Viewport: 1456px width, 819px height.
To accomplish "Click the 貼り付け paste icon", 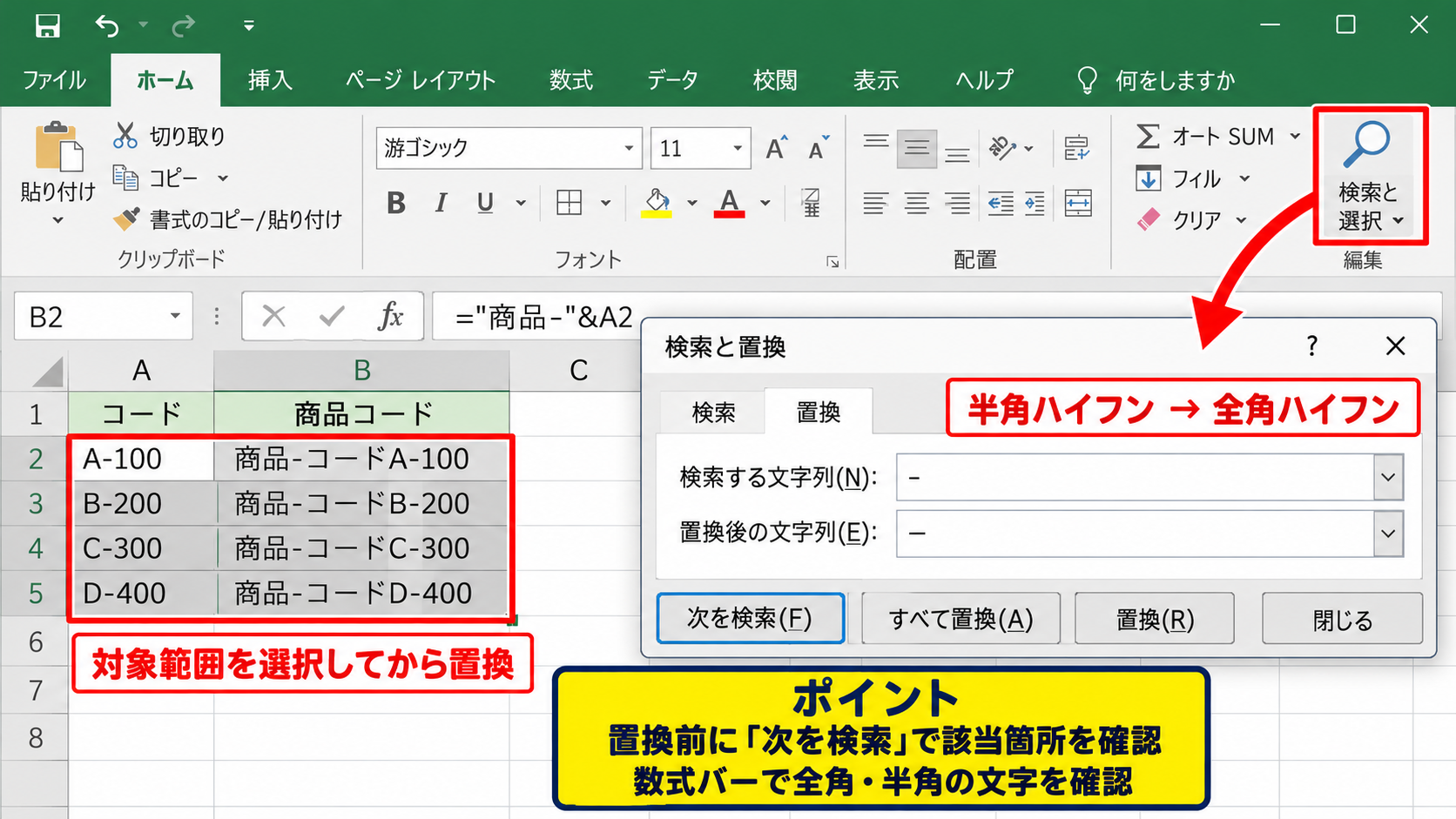I will [x=58, y=147].
